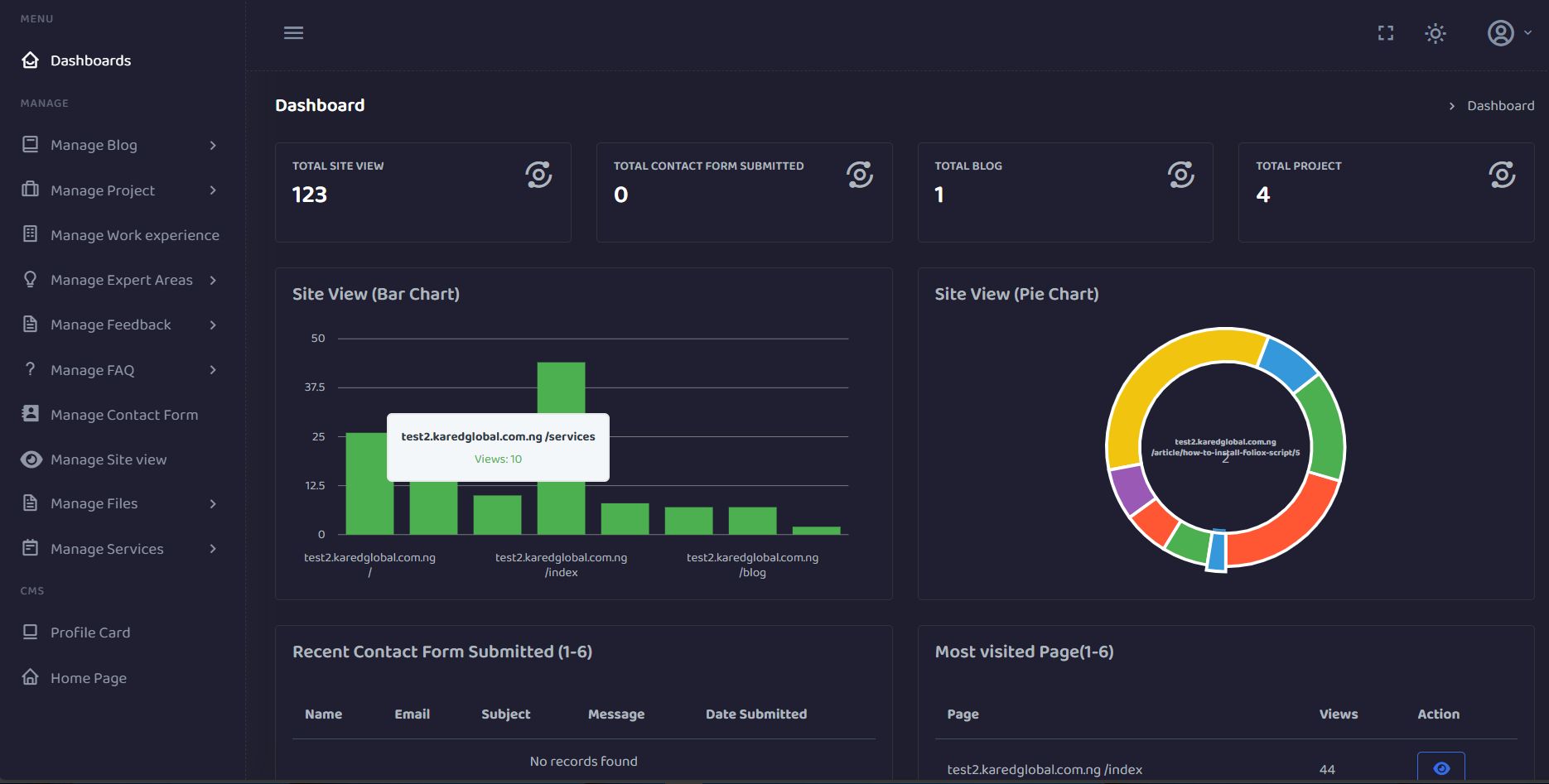The height and width of the screenshot is (784, 1549).
Task: Switch to light mode with the sun icon
Action: (x=1436, y=33)
